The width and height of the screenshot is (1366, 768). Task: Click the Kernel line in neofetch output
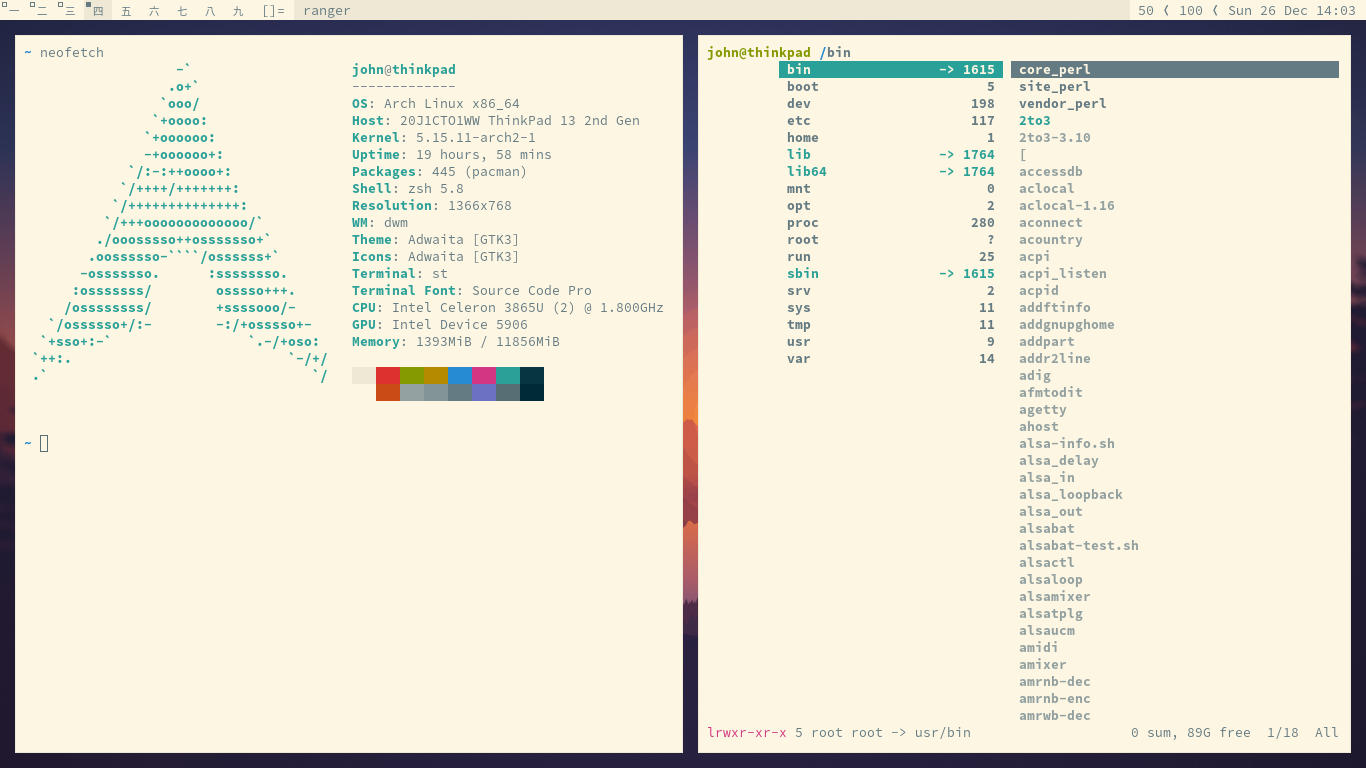(x=444, y=137)
